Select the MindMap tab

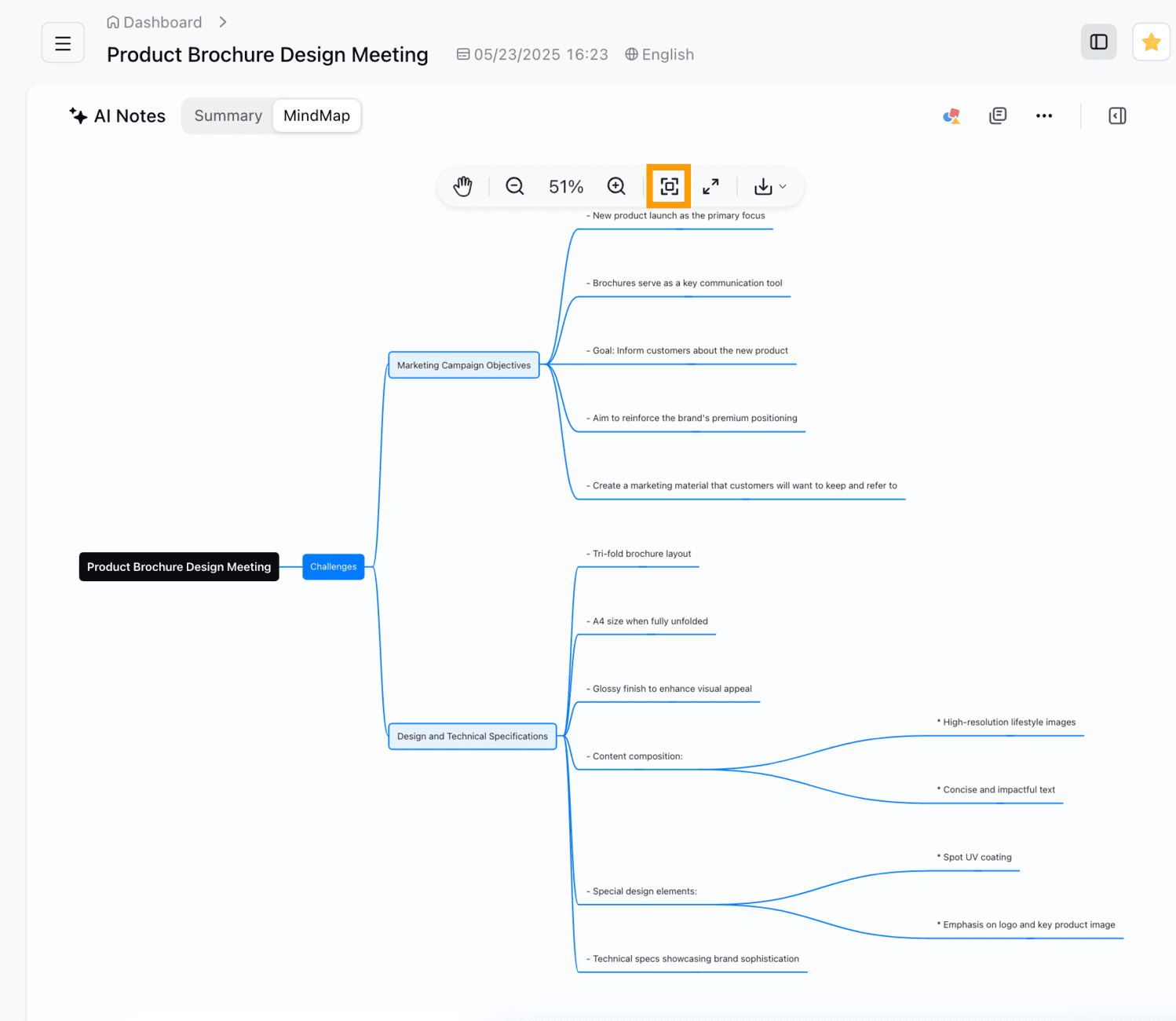[317, 115]
